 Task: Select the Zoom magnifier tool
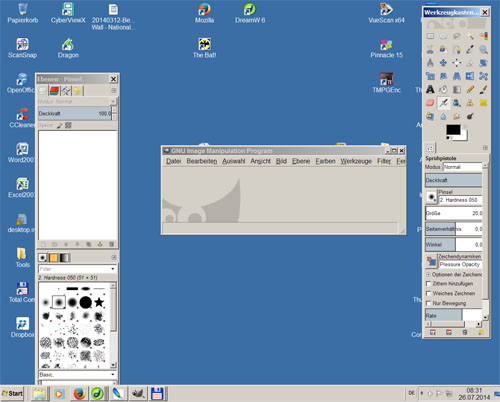[x=483, y=50]
